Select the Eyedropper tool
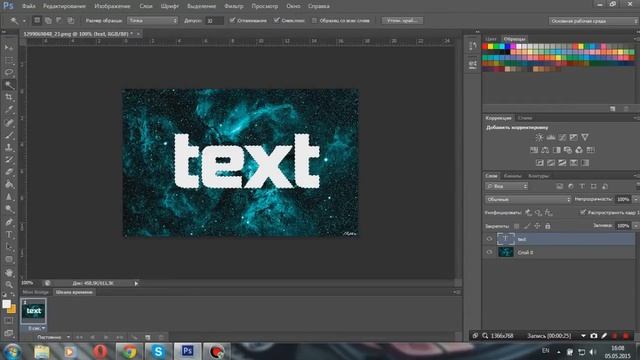This screenshot has width=640, height=360. (x=9, y=110)
